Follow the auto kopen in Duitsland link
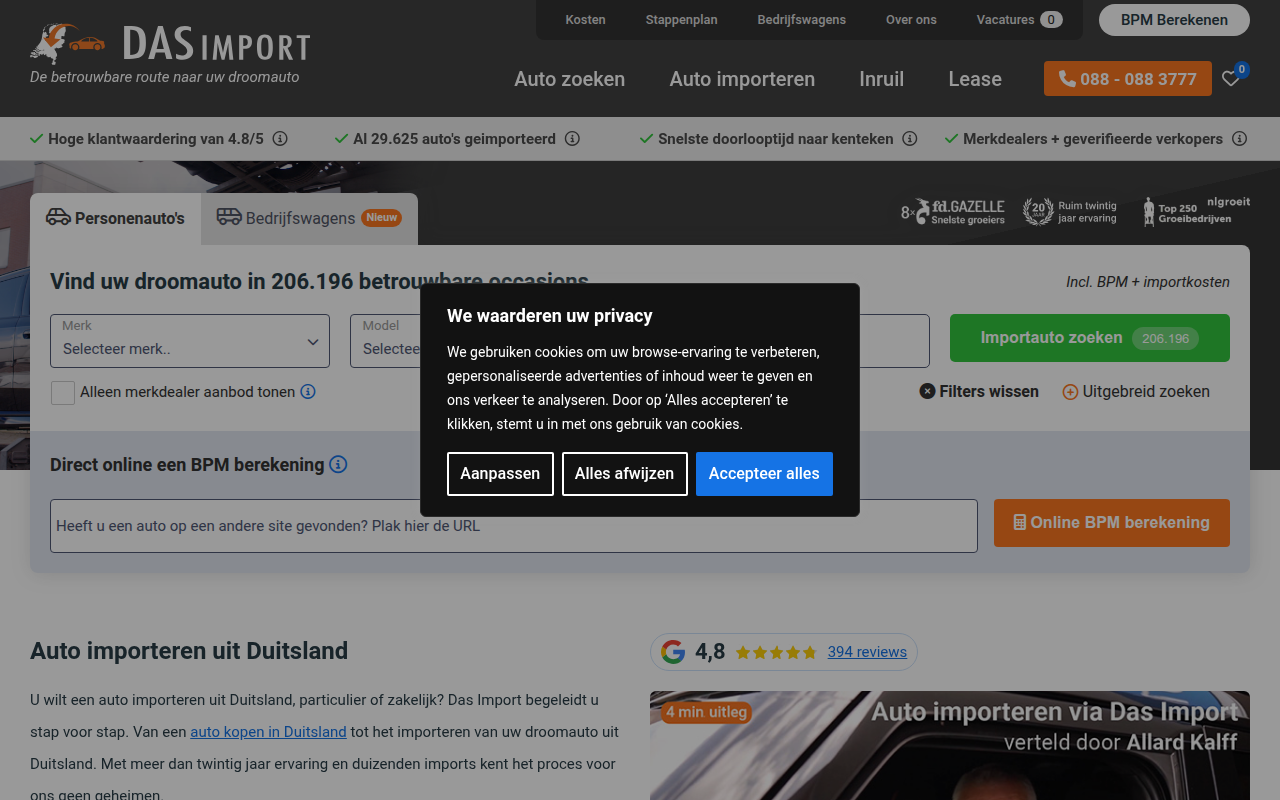Image resolution: width=1280 pixels, height=800 pixels. point(268,732)
